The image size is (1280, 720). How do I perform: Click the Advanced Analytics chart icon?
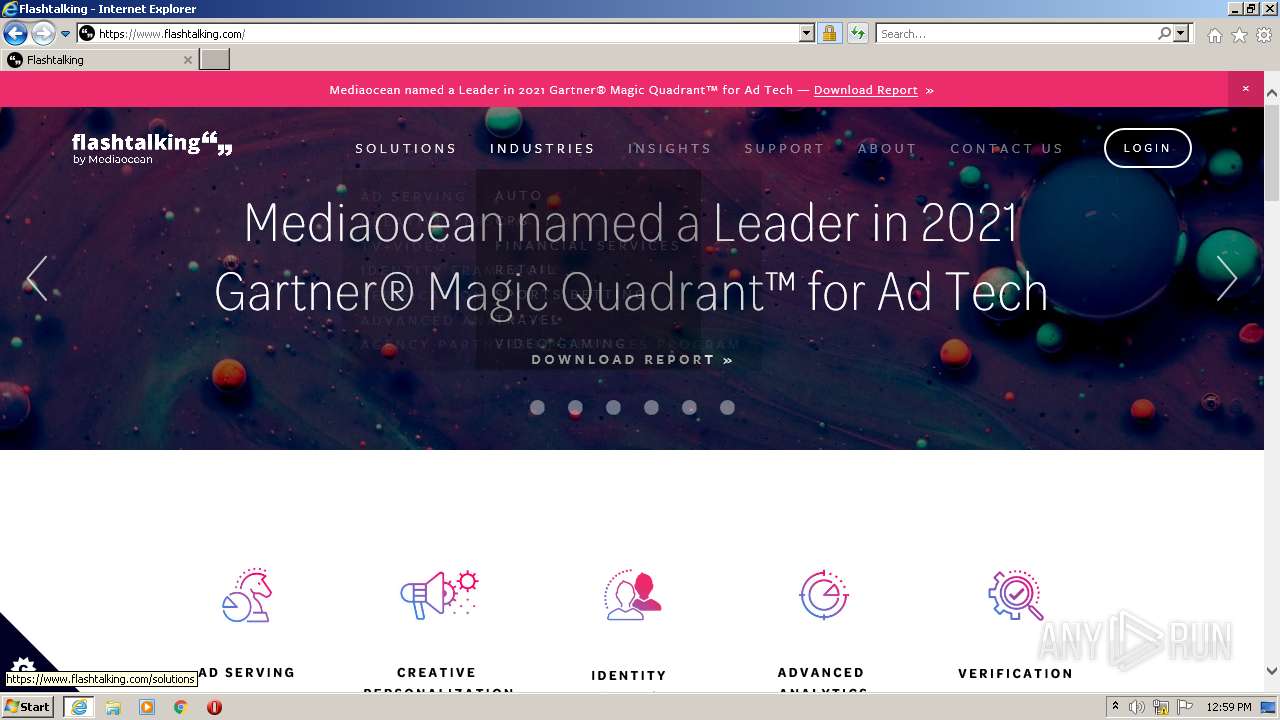824,595
